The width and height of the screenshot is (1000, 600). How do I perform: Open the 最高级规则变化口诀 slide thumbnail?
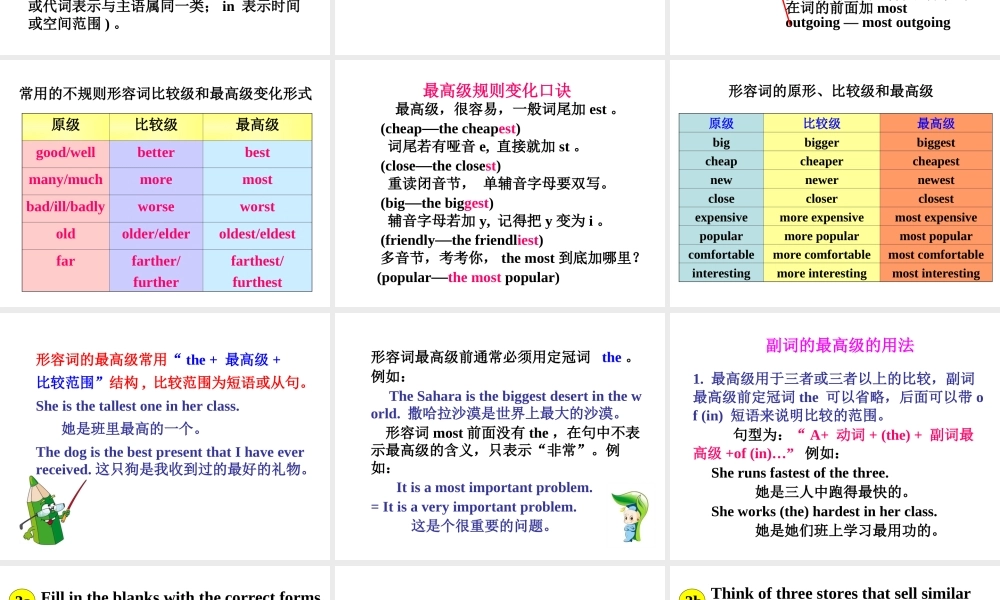click(499, 183)
